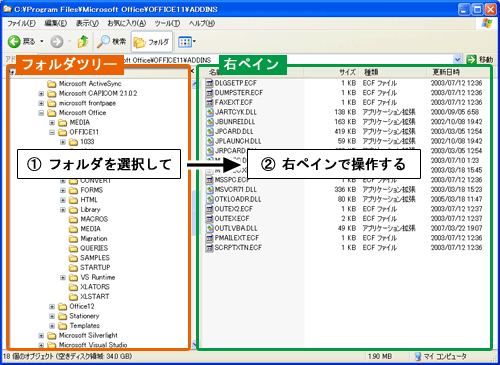
Task: Select the JPLAUNCH.DLL file icon
Action: 209,141
